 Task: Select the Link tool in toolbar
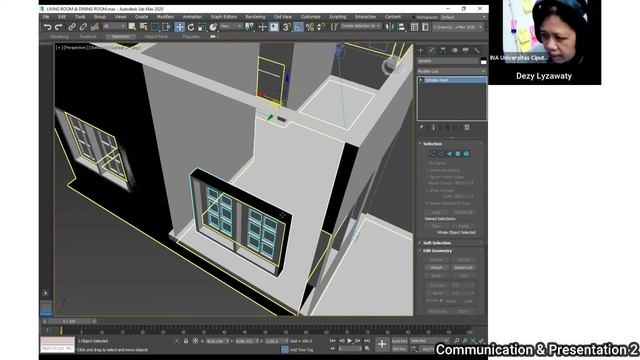pos(72,27)
